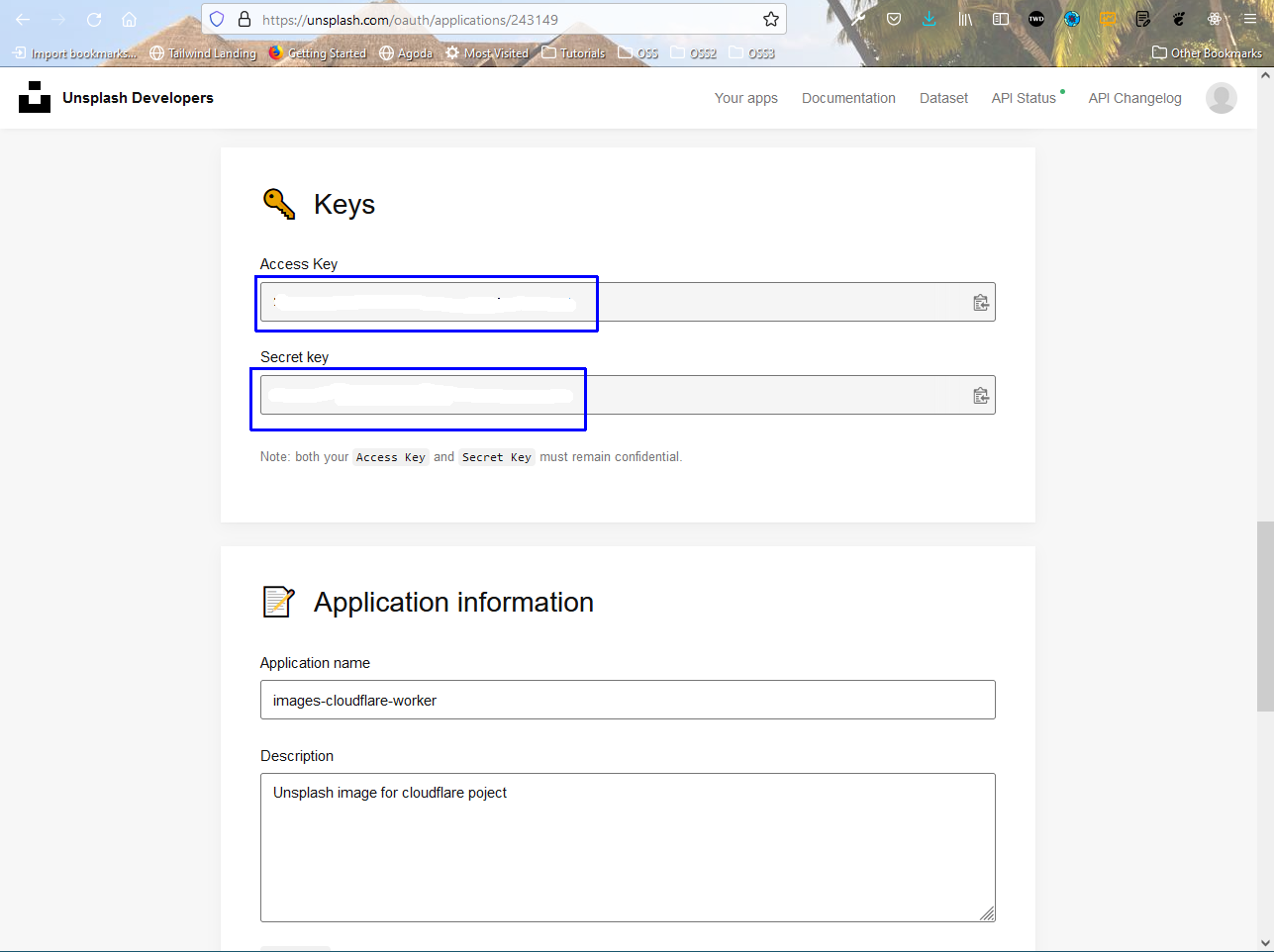Image resolution: width=1274 pixels, height=952 pixels.
Task: Open the Agoda bookmark
Action: click(406, 53)
